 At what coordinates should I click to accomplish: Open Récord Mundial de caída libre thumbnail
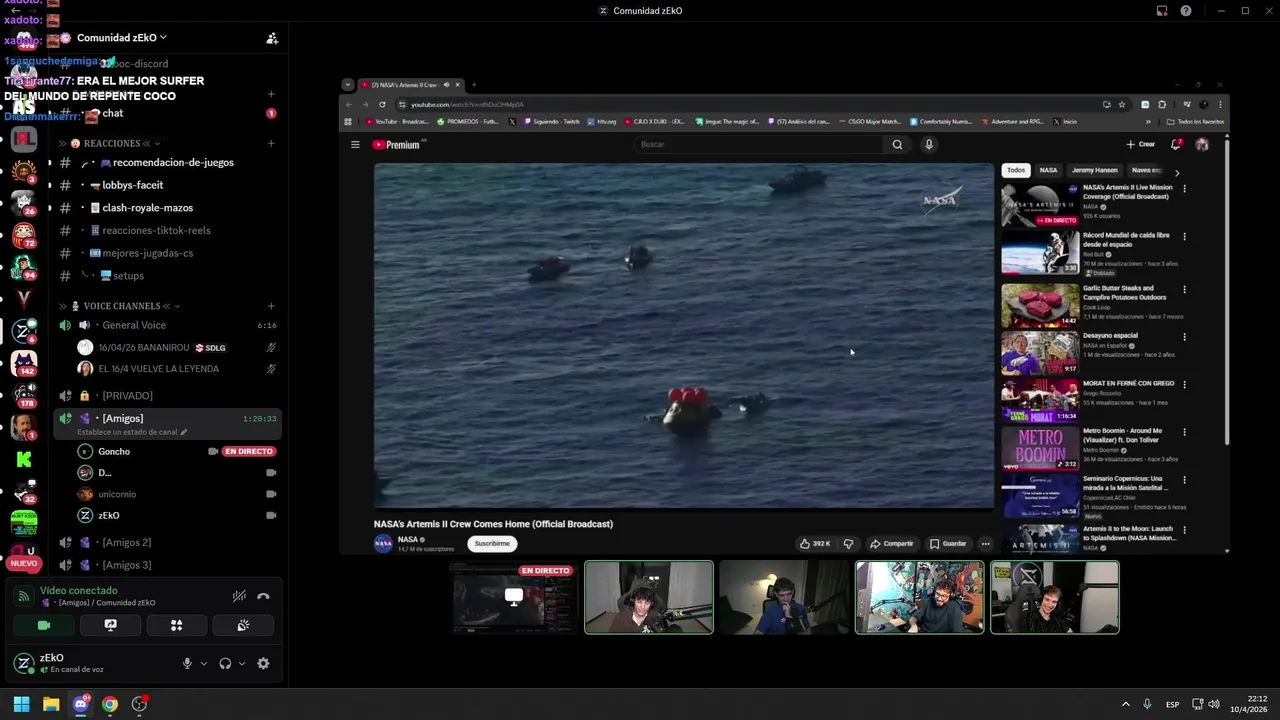click(1040, 253)
